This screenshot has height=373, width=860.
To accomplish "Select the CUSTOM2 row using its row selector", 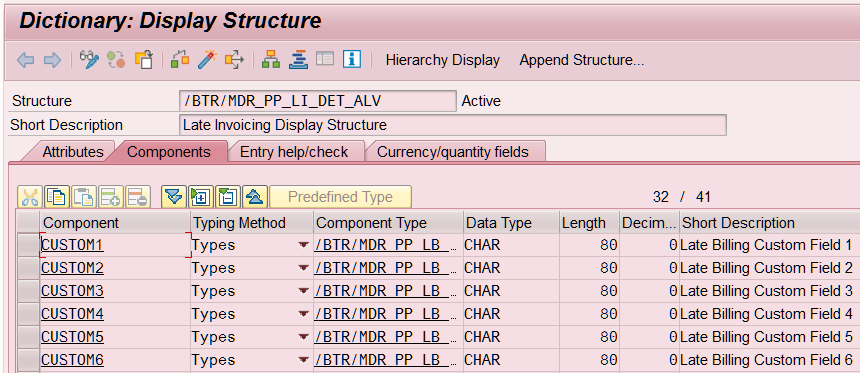I will pos(28,268).
